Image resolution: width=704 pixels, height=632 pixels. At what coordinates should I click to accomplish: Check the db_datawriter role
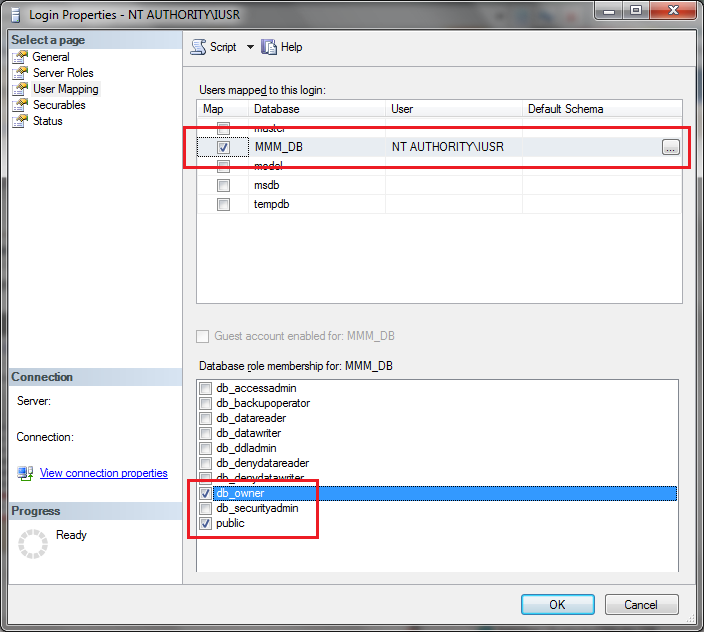(x=205, y=433)
